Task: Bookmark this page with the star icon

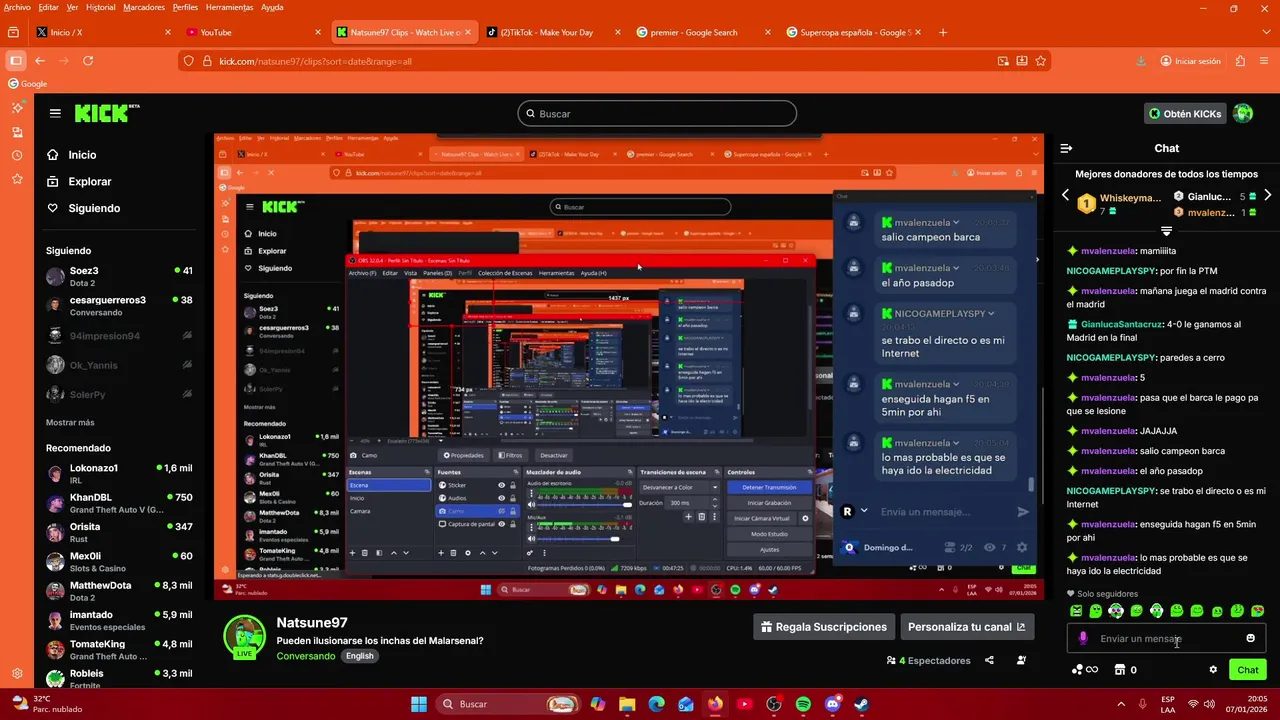Action: coord(1040,61)
